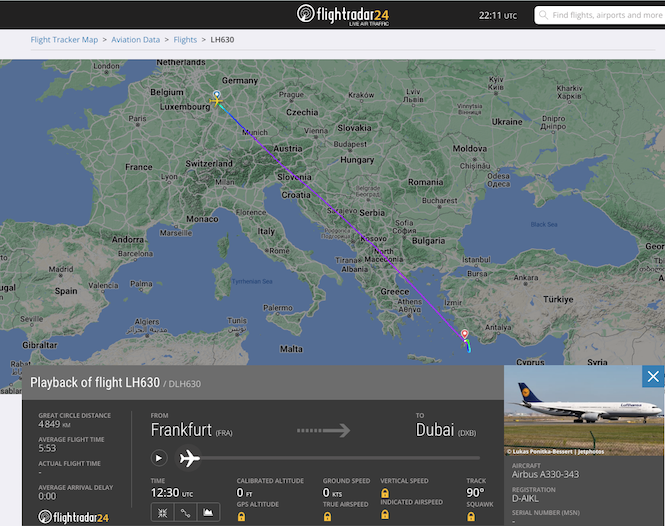665x526 pixels.
Task: Click Frankfurt (FRA) origin airport
Action: (x=192, y=430)
